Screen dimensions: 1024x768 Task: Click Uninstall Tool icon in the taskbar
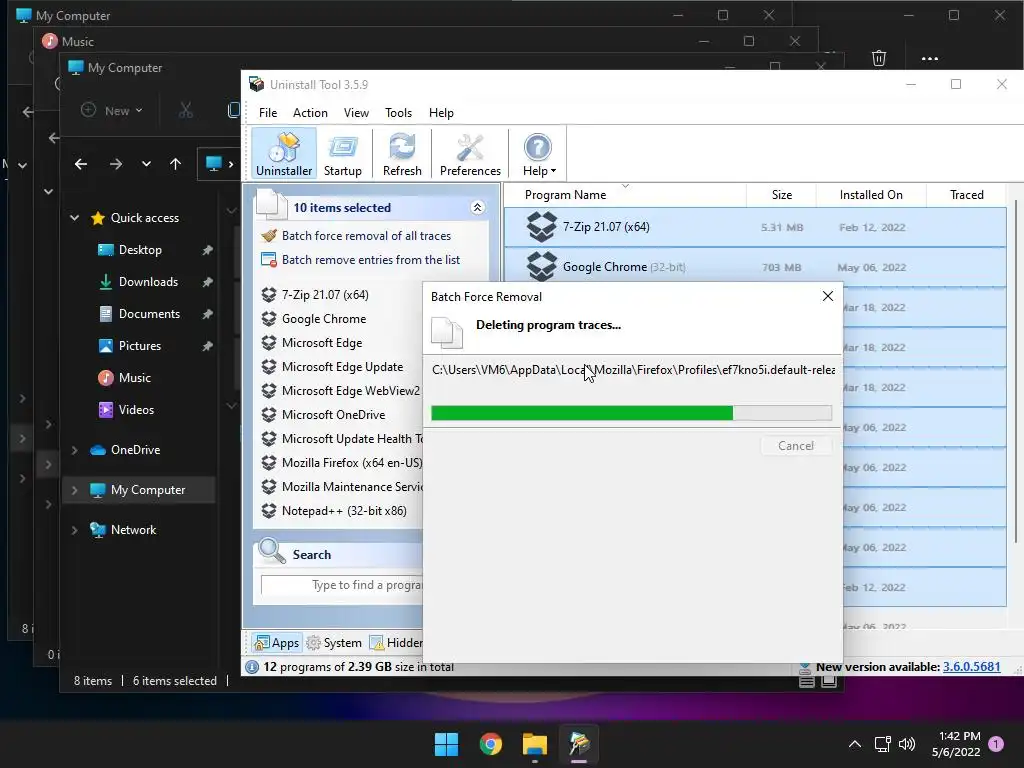579,744
